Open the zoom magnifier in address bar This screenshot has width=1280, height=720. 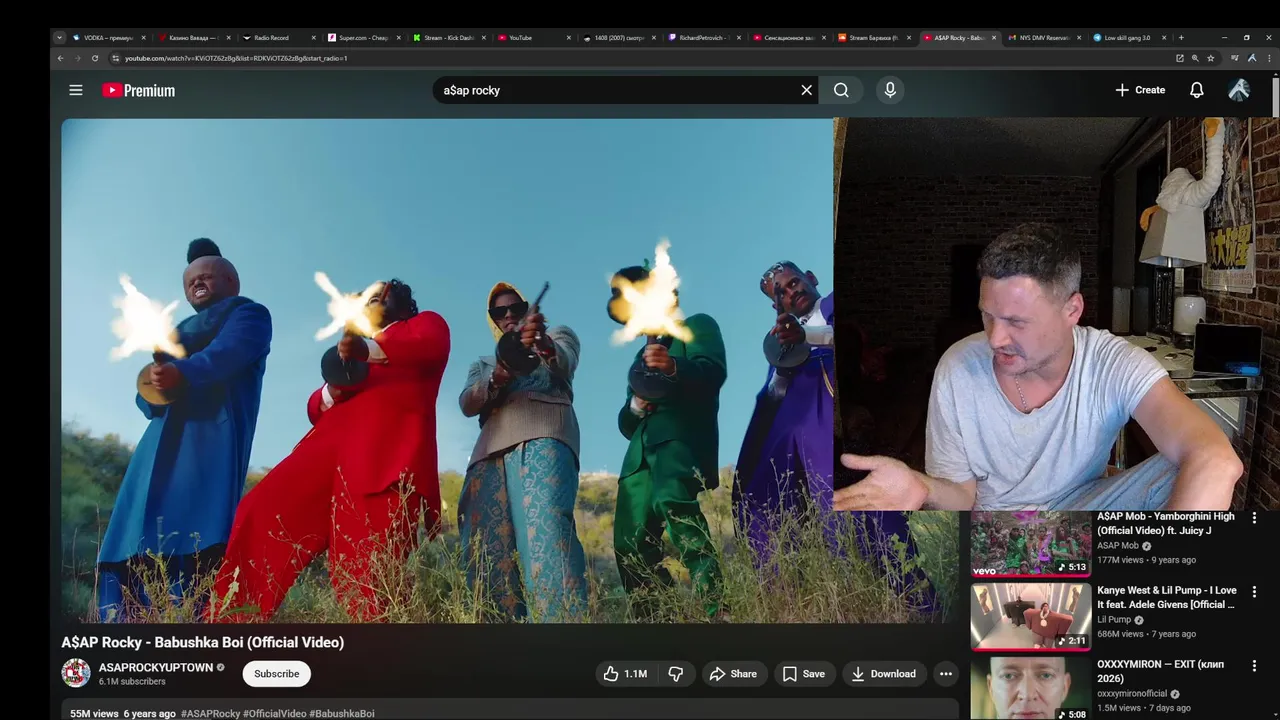click(x=1195, y=58)
